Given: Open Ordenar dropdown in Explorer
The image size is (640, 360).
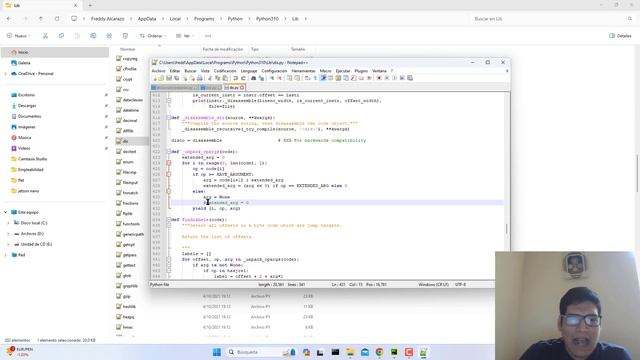Looking at the screenshot, I should [x=153, y=36].
